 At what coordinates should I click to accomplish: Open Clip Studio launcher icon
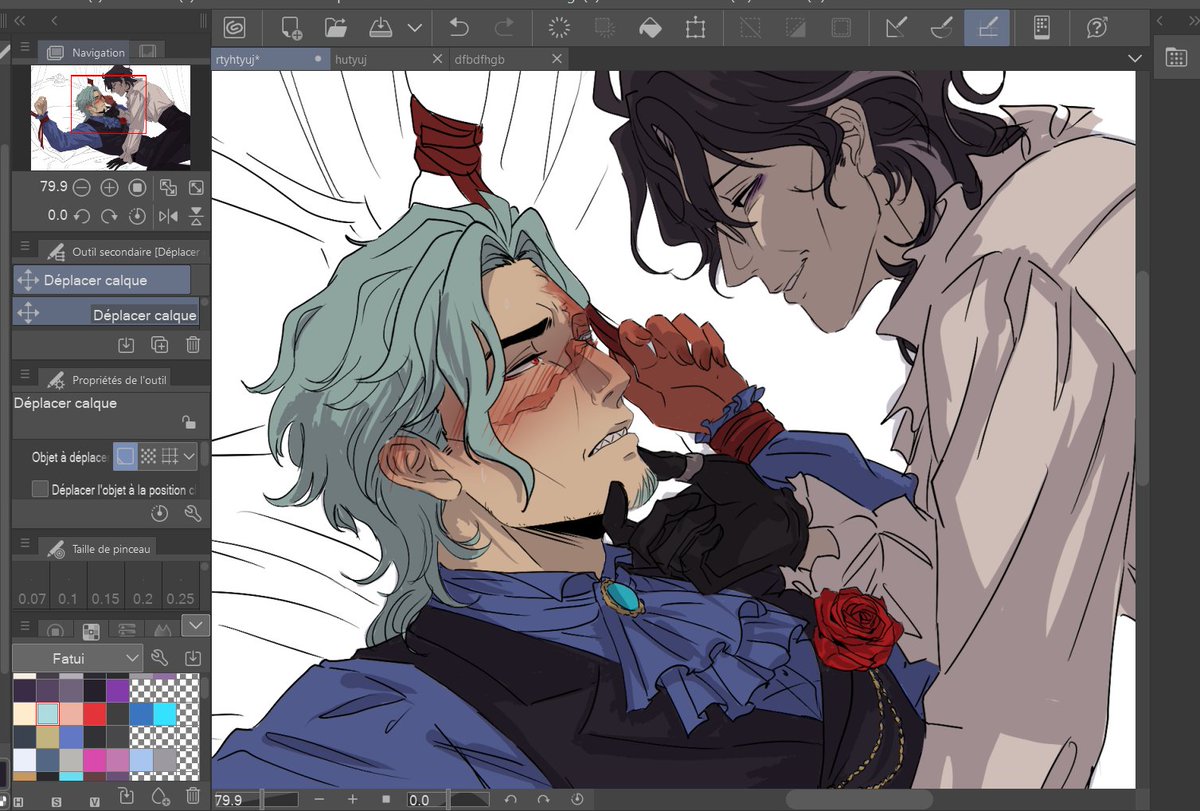coord(234,27)
